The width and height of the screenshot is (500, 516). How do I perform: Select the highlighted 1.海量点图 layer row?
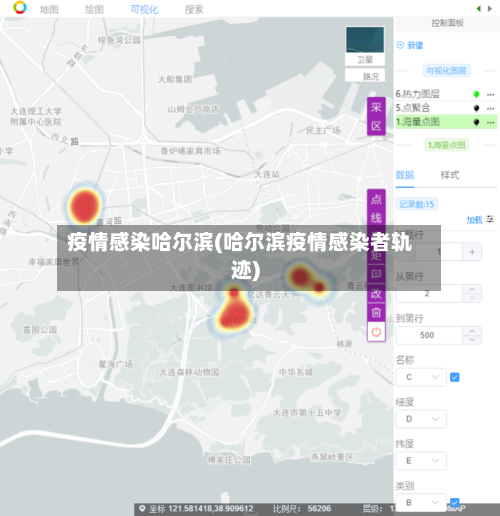pyautogui.click(x=446, y=122)
